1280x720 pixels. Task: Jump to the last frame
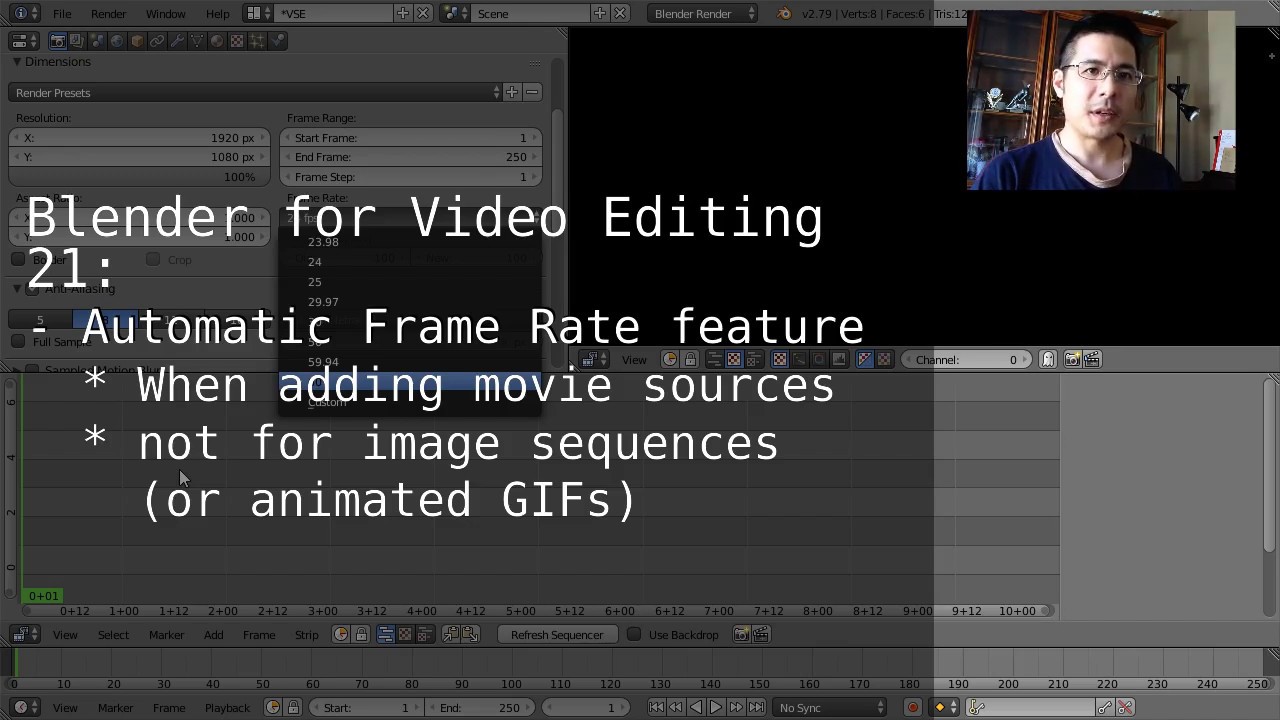point(756,708)
